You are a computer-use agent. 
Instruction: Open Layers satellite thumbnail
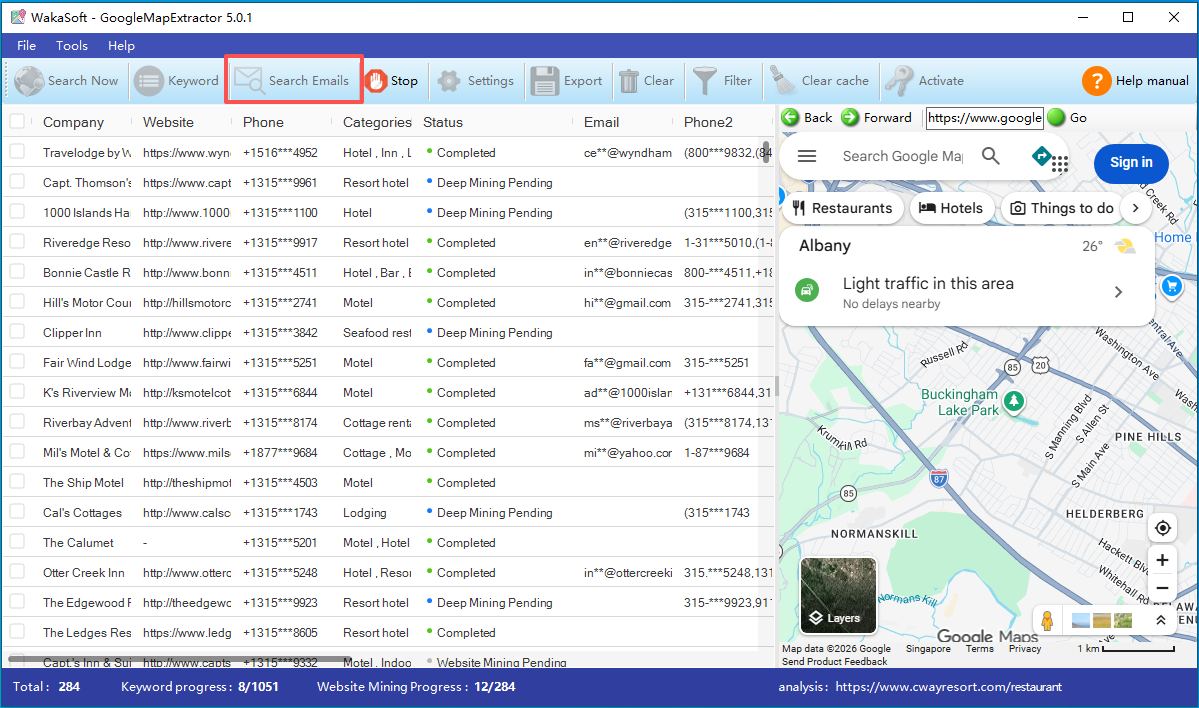point(838,596)
